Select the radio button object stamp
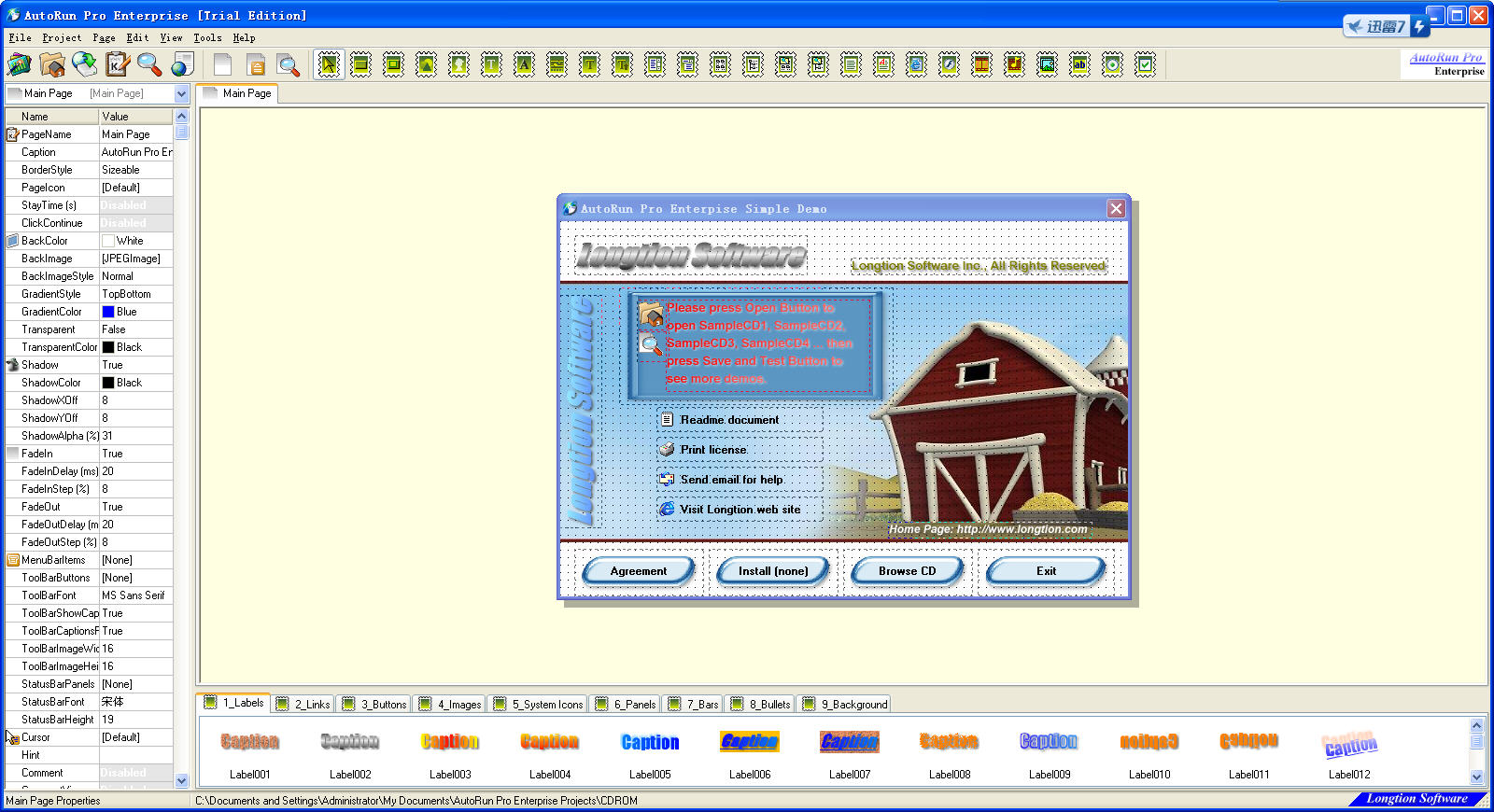 pyautogui.click(x=1113, y=64)
